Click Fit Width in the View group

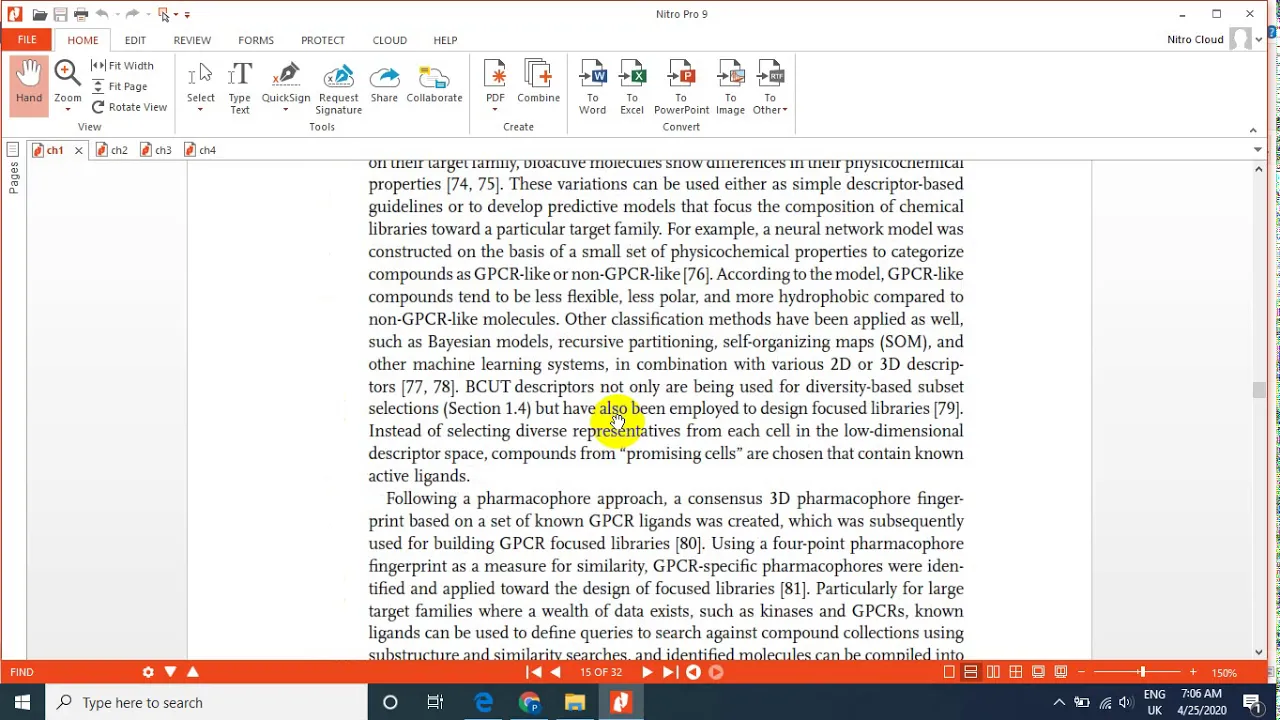(122, 65)
